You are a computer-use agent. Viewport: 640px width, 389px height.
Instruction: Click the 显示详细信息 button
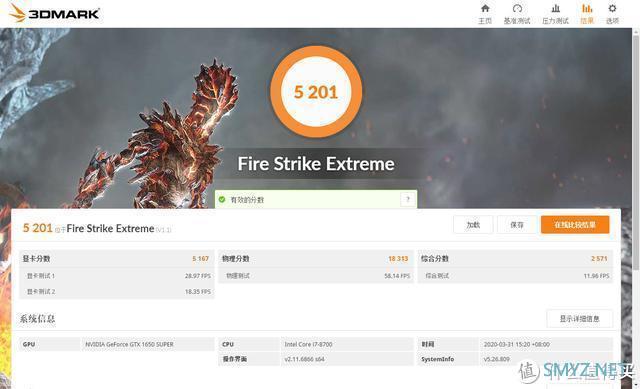click(x=580, y=319)
